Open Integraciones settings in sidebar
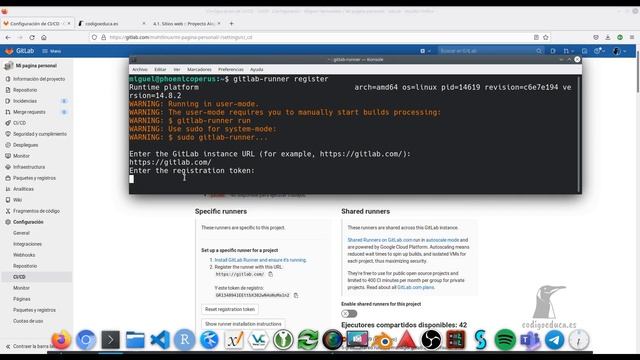 (x=27, y=244)
